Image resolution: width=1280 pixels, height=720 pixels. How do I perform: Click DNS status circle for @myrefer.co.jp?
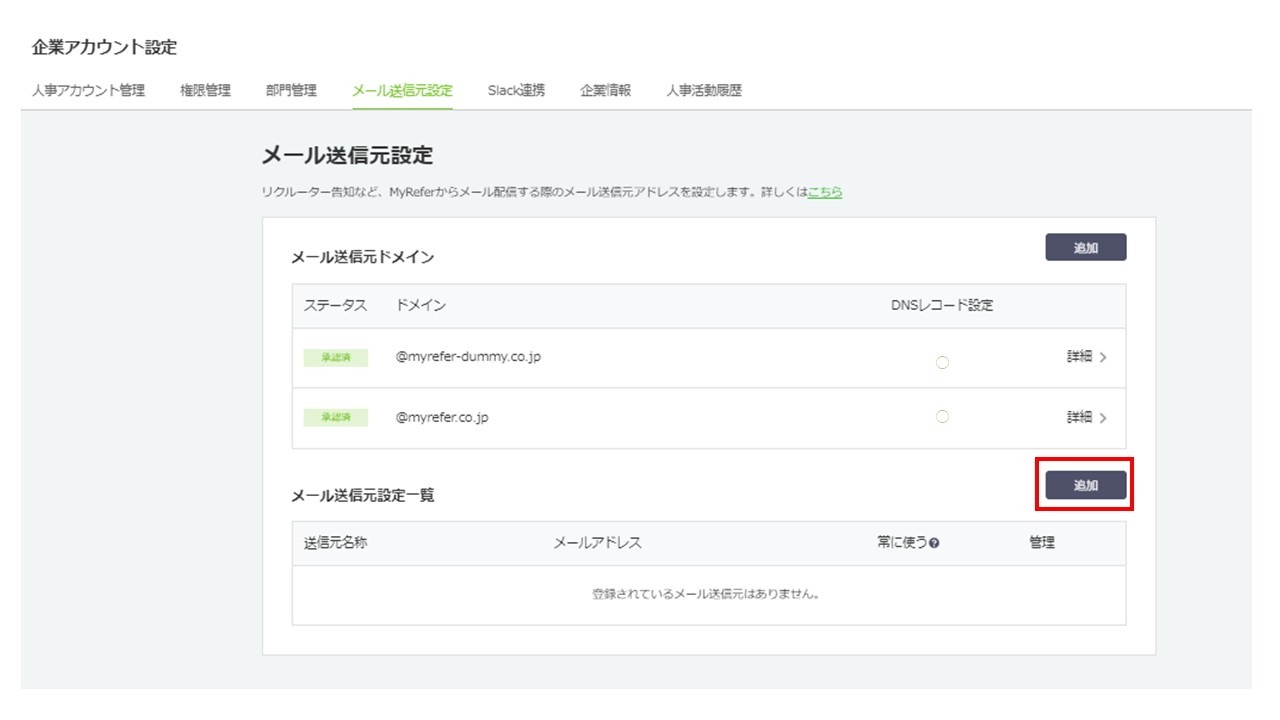(x=941, y=417)
